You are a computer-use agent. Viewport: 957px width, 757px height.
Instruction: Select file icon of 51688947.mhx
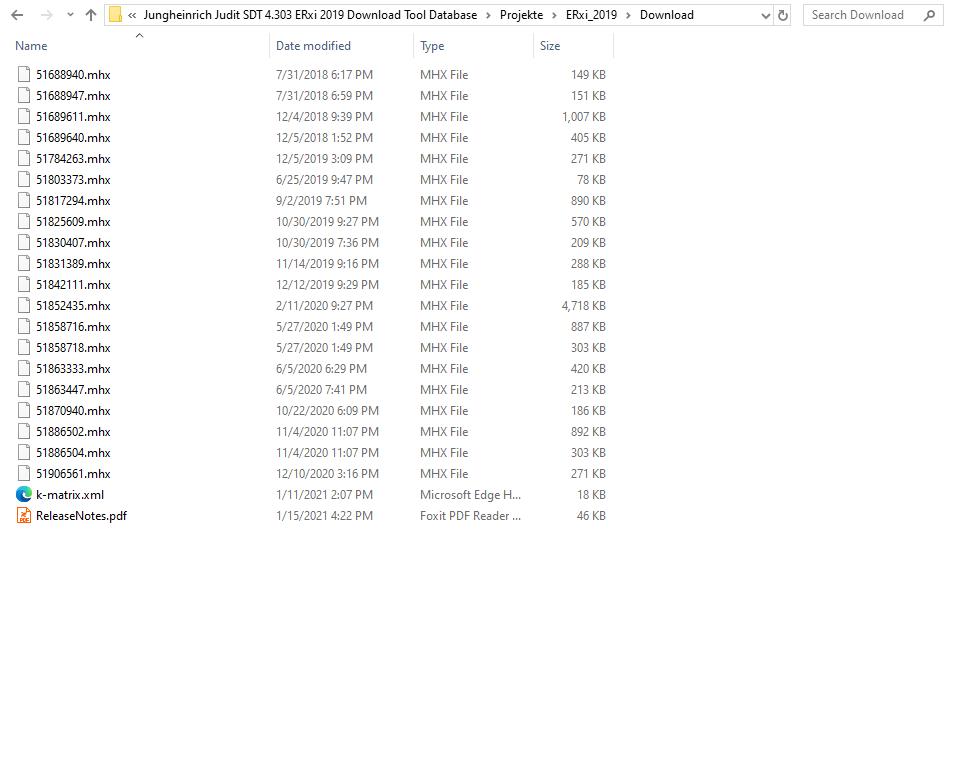point(24,95)
